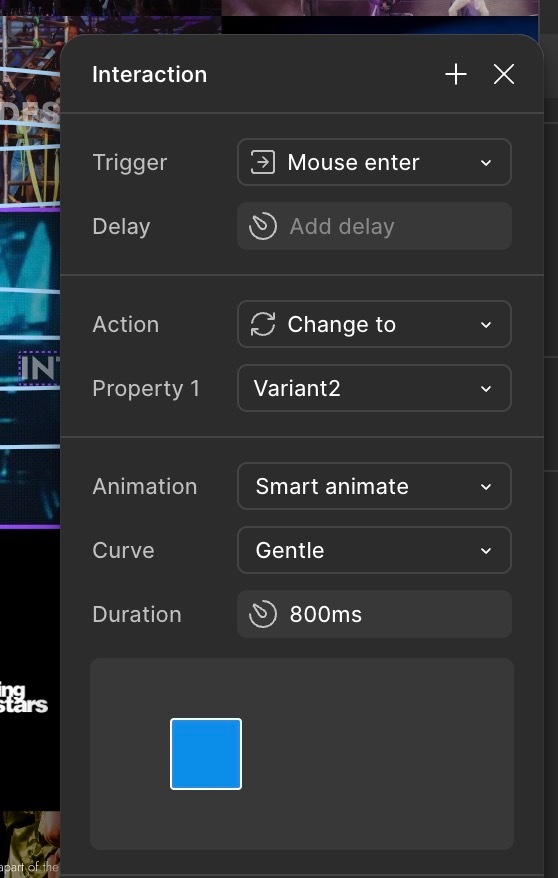Viewport: 558px width, 878px height.
Task: Open the Curve dropdown showing Gentle
Action: (x=374, y=550)
